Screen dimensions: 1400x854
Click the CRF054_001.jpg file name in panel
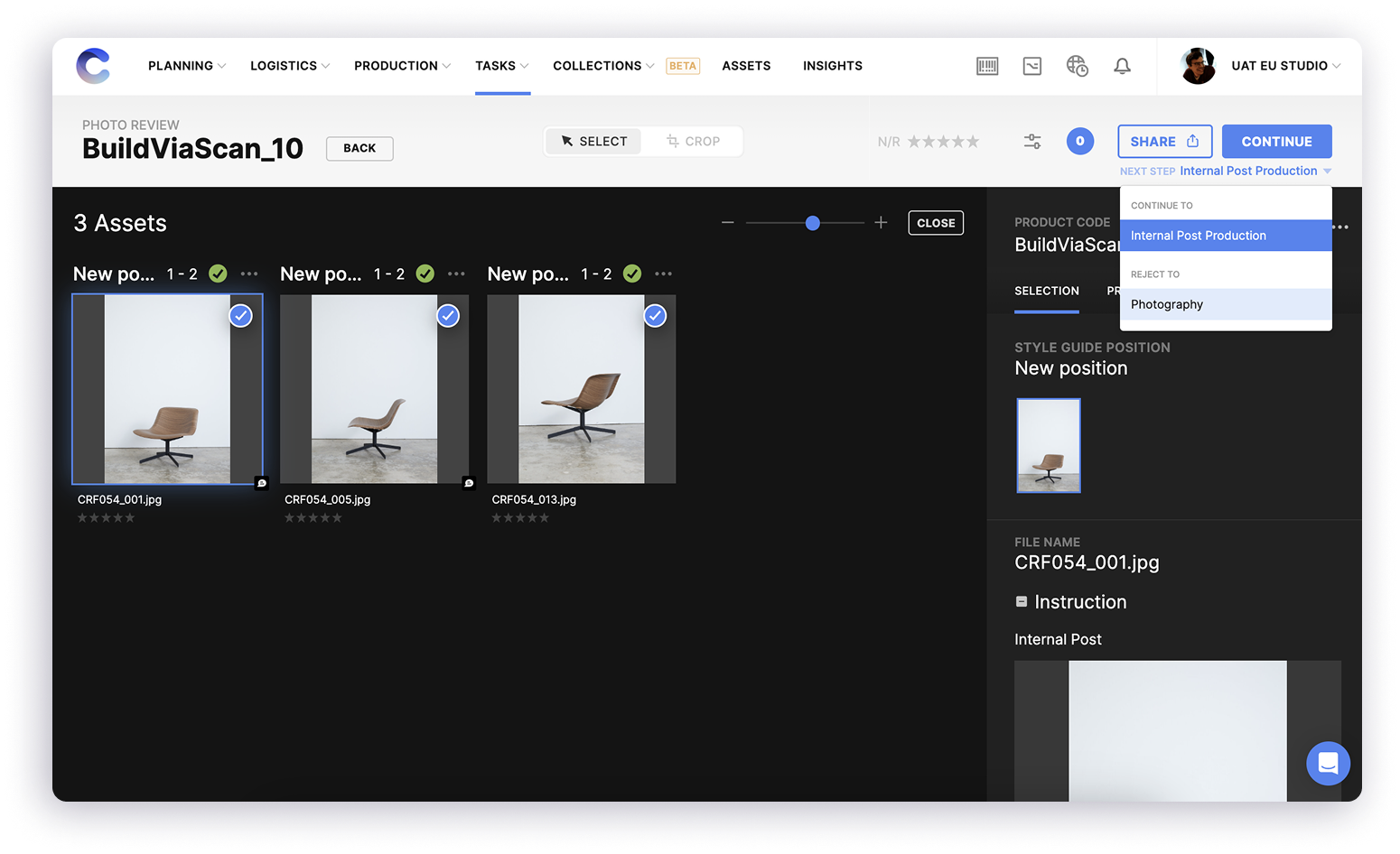[x=1087, y=562]
